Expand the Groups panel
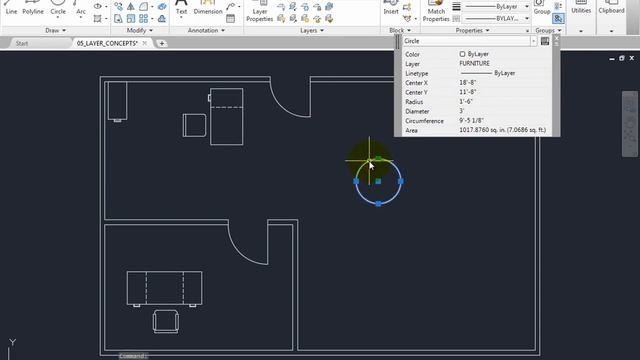Image resolution: width=640 pixels, height=360 pixels. [548, 30]
